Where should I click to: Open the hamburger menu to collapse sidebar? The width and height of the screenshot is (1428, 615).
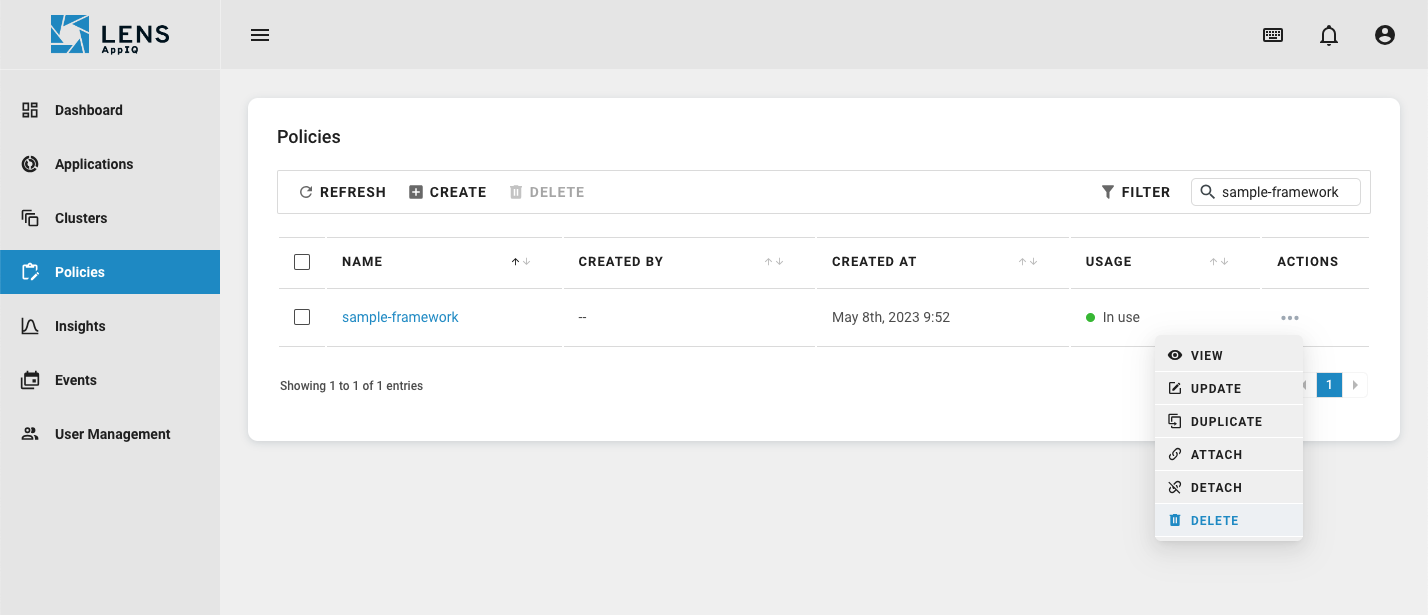260,35
